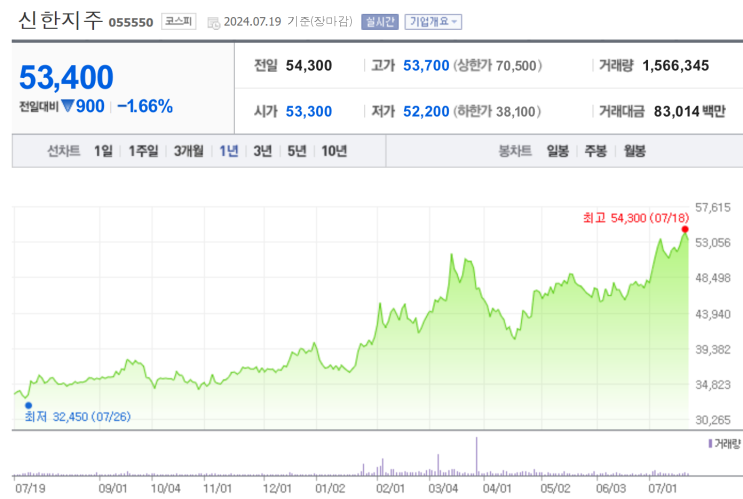743x499 pixels.
Task: Click the 30,265 y-axis label
Action: (x=713, y=420)
